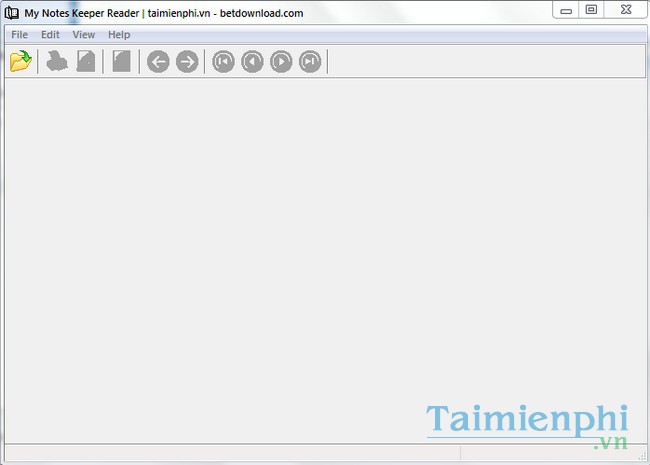Screen dimensions: 650x465
Task: Click the page icon right of the printer
Action: click(x=86, y=62)
